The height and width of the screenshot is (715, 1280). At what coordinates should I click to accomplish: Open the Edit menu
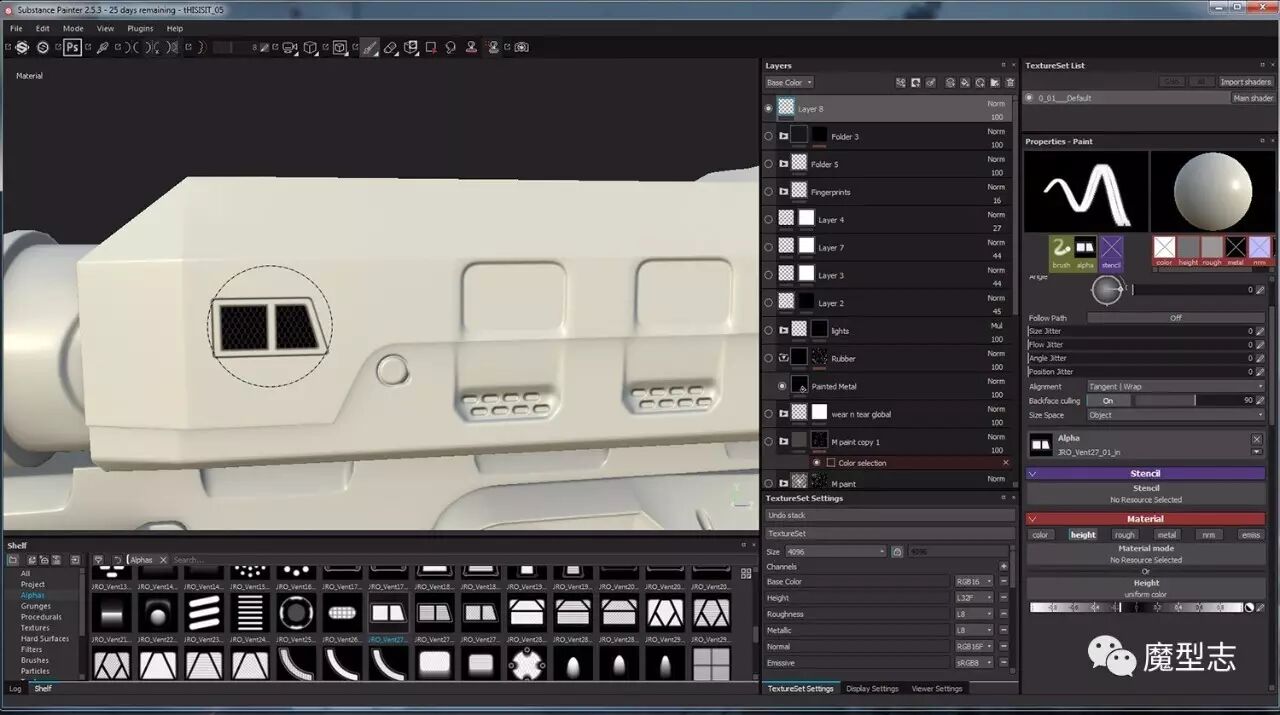tap(42, 28)
